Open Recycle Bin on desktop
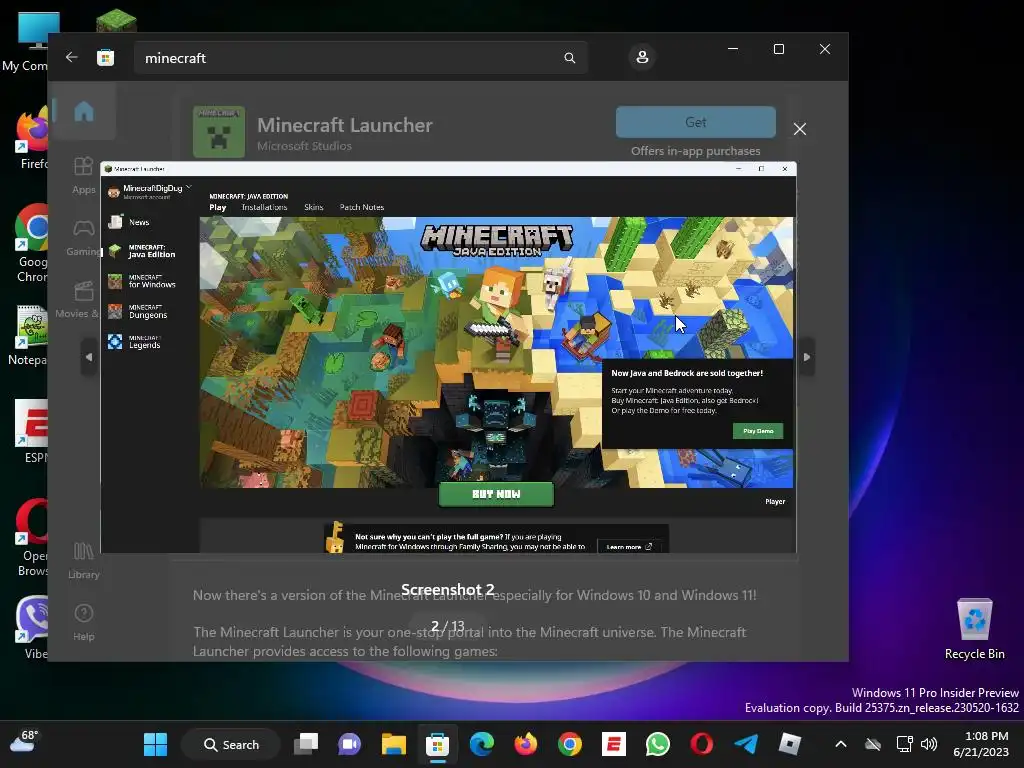The height and width of the screenshot is (768, 1024). [x=974, y=629]
